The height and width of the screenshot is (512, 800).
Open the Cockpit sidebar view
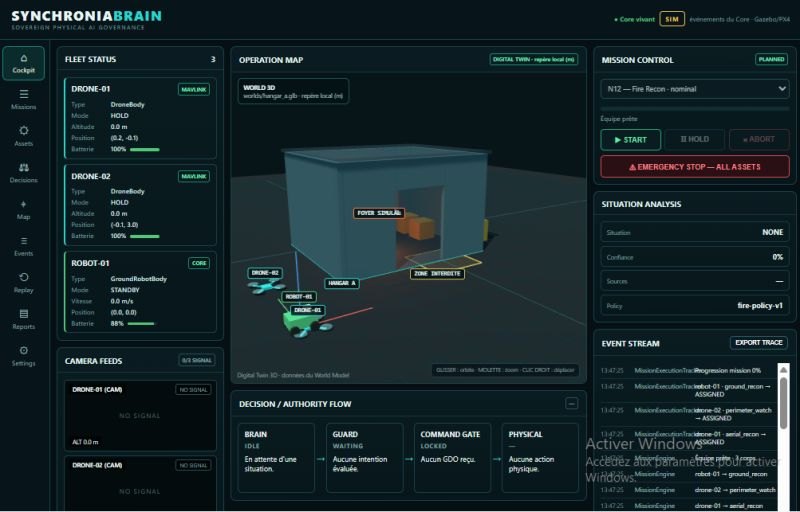pyautogui.click(x=23, y=63)
